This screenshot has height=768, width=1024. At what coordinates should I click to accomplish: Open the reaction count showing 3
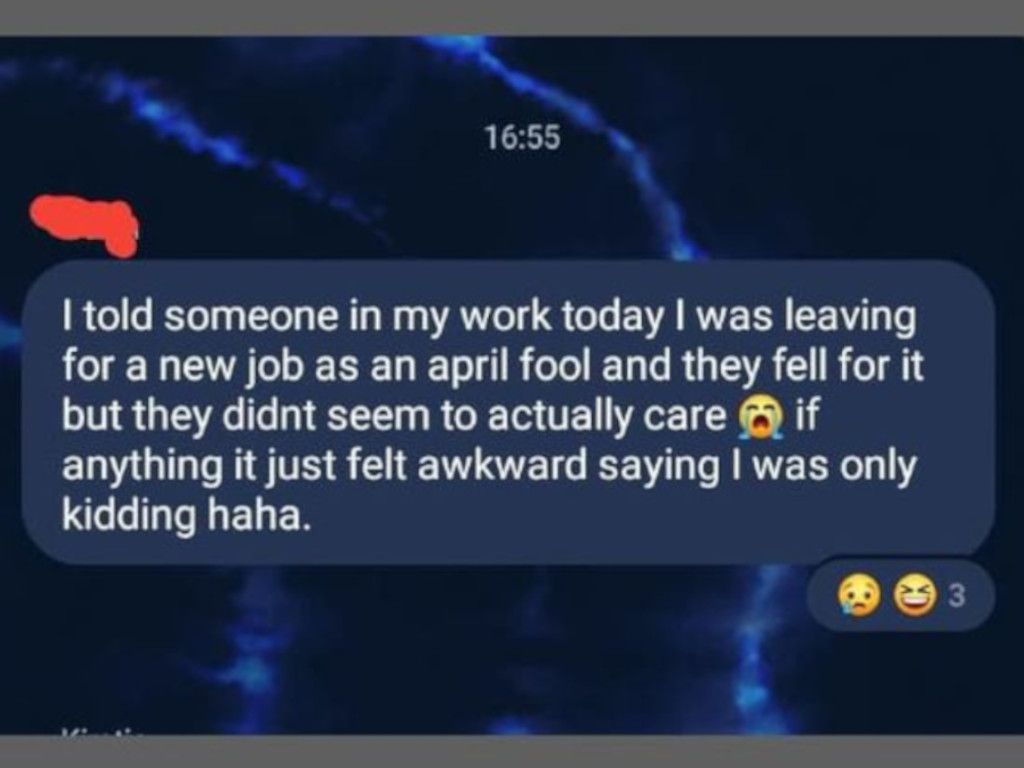click(x=955, y=595)
